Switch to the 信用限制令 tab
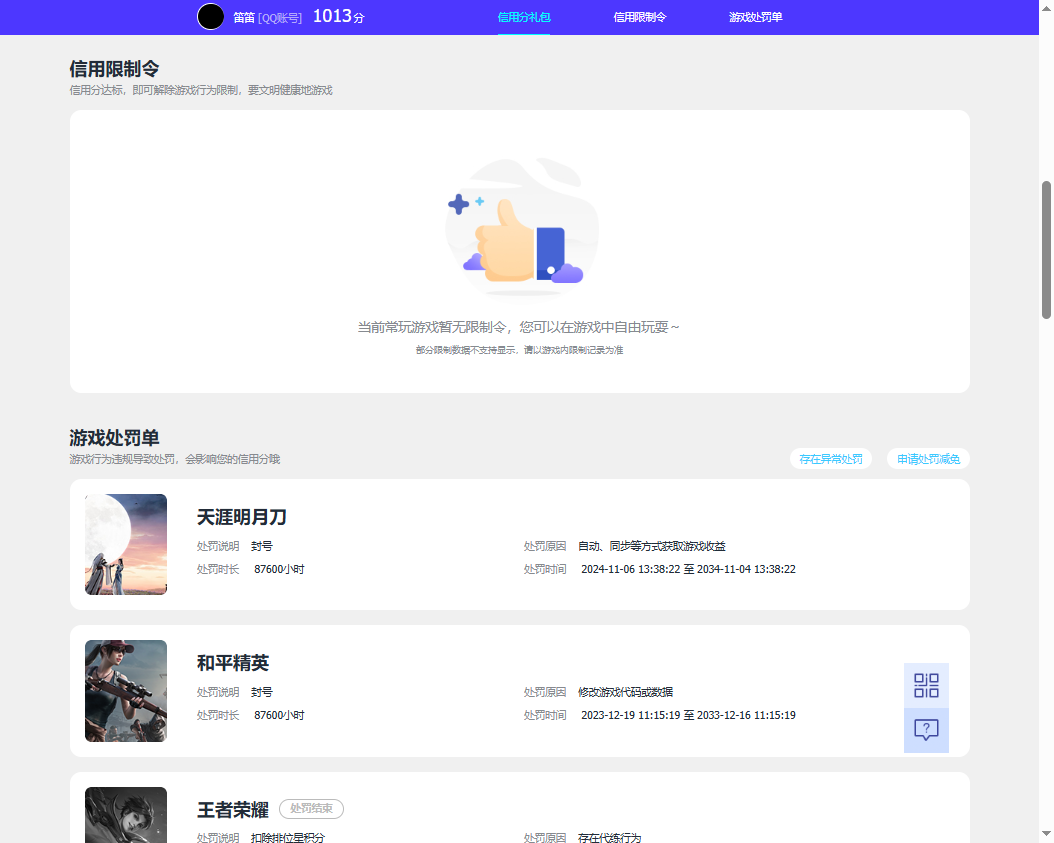 point(640,17)
